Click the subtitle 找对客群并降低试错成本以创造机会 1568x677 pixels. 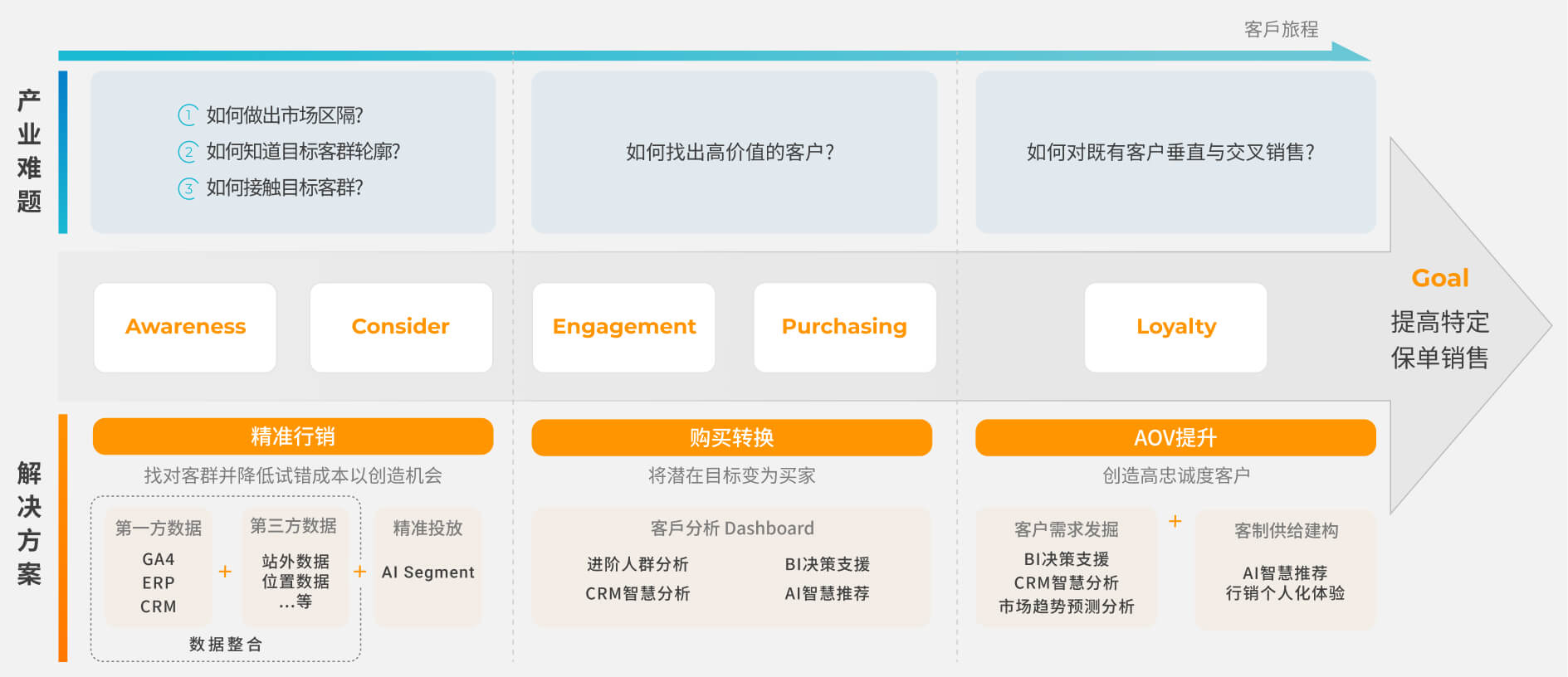(x=293, y=475)
